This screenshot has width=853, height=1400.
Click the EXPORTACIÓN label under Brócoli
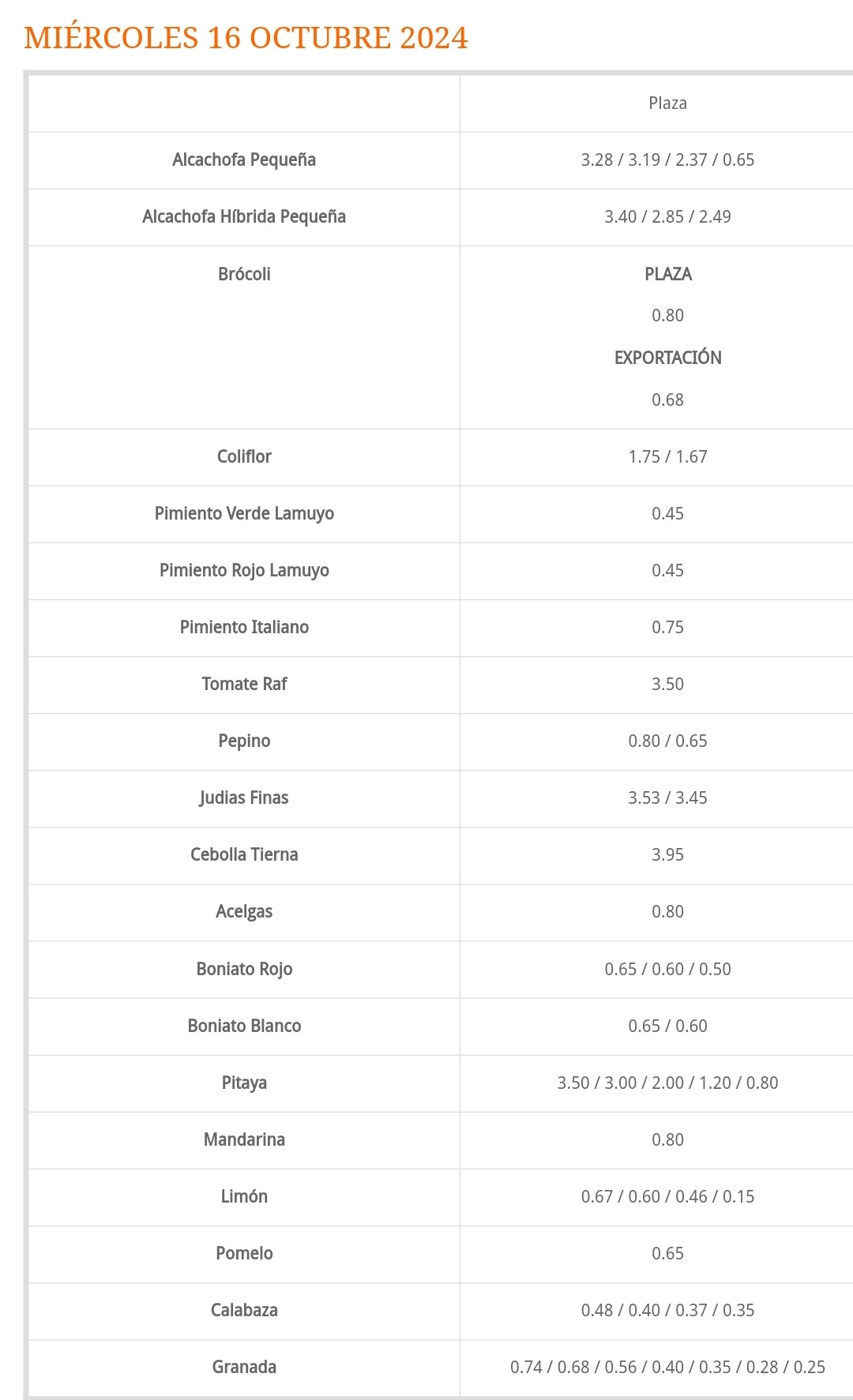pos(667,358)
